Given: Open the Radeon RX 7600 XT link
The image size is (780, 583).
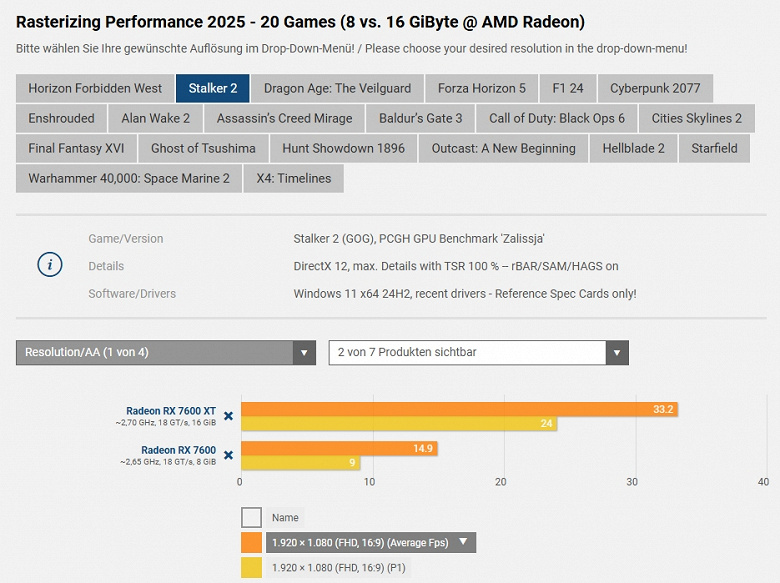Looking at the screenshot, I should tap(171, 411).
